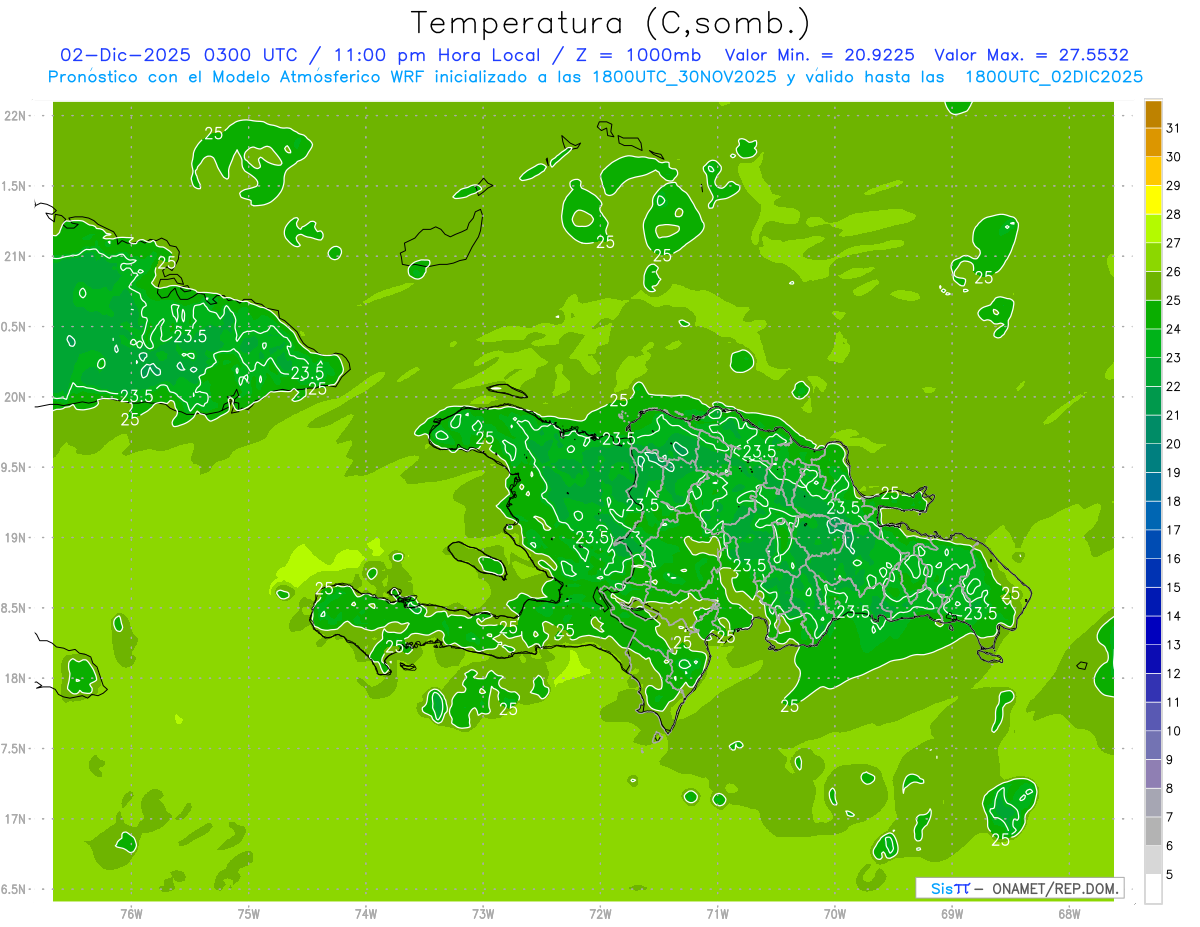Pick the gray swatch between 6 and 7
This screenshot has height=927, width=1200.
(1153, 832)
